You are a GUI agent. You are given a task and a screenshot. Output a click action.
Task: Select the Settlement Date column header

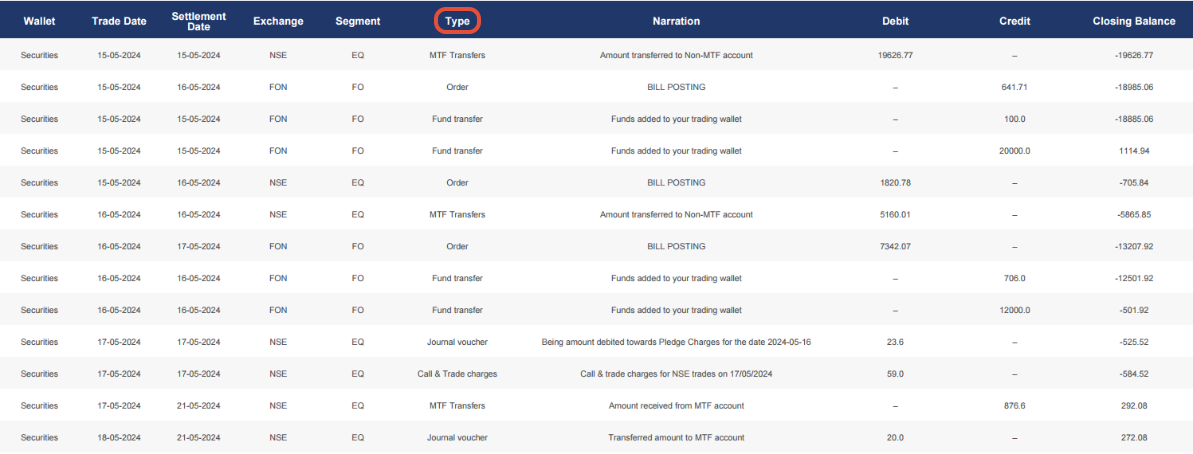198,21
